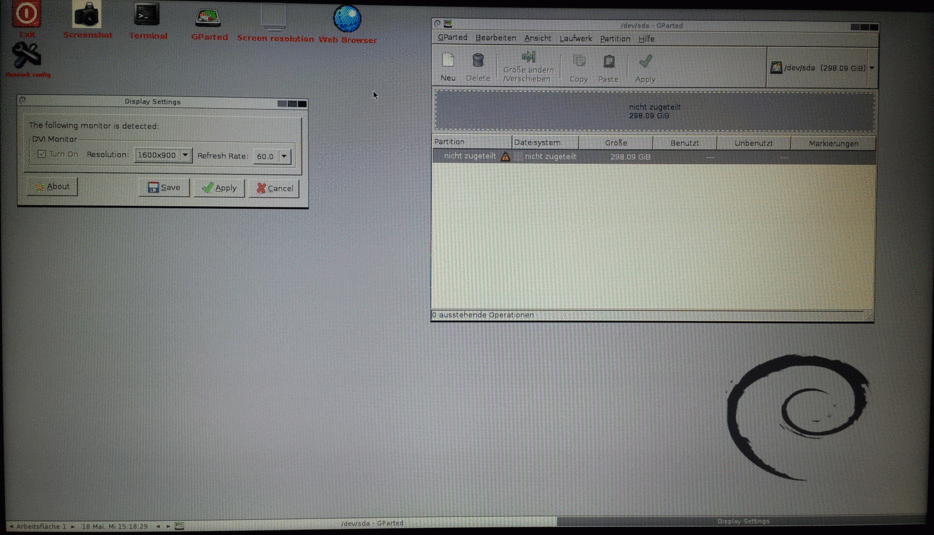The height and width of the screenshot is (535, 934).
Task: Launch the Terminal desktop icon
Action: [x=147, y=14]
